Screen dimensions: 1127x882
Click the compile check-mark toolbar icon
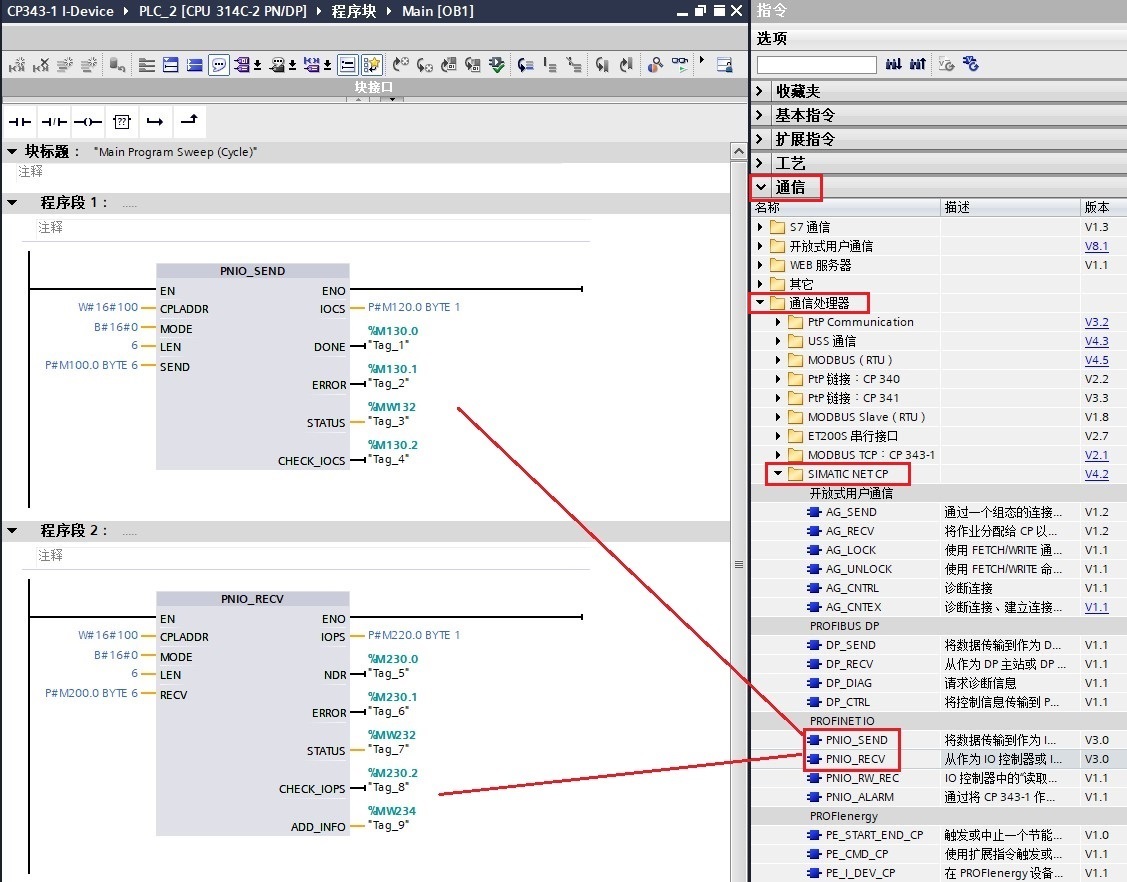[x=497, y=65]
